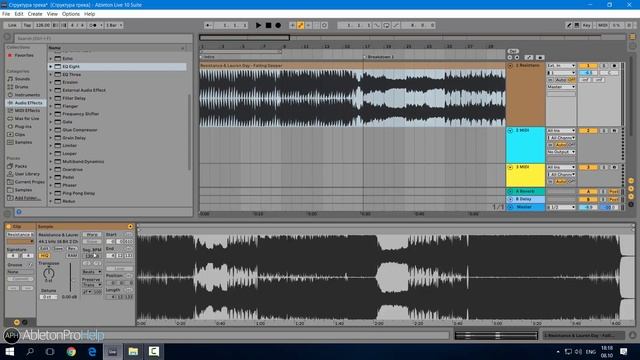640x360 pixels.
Task: Click the clip gain slider
Action: (x=70, y=279)
